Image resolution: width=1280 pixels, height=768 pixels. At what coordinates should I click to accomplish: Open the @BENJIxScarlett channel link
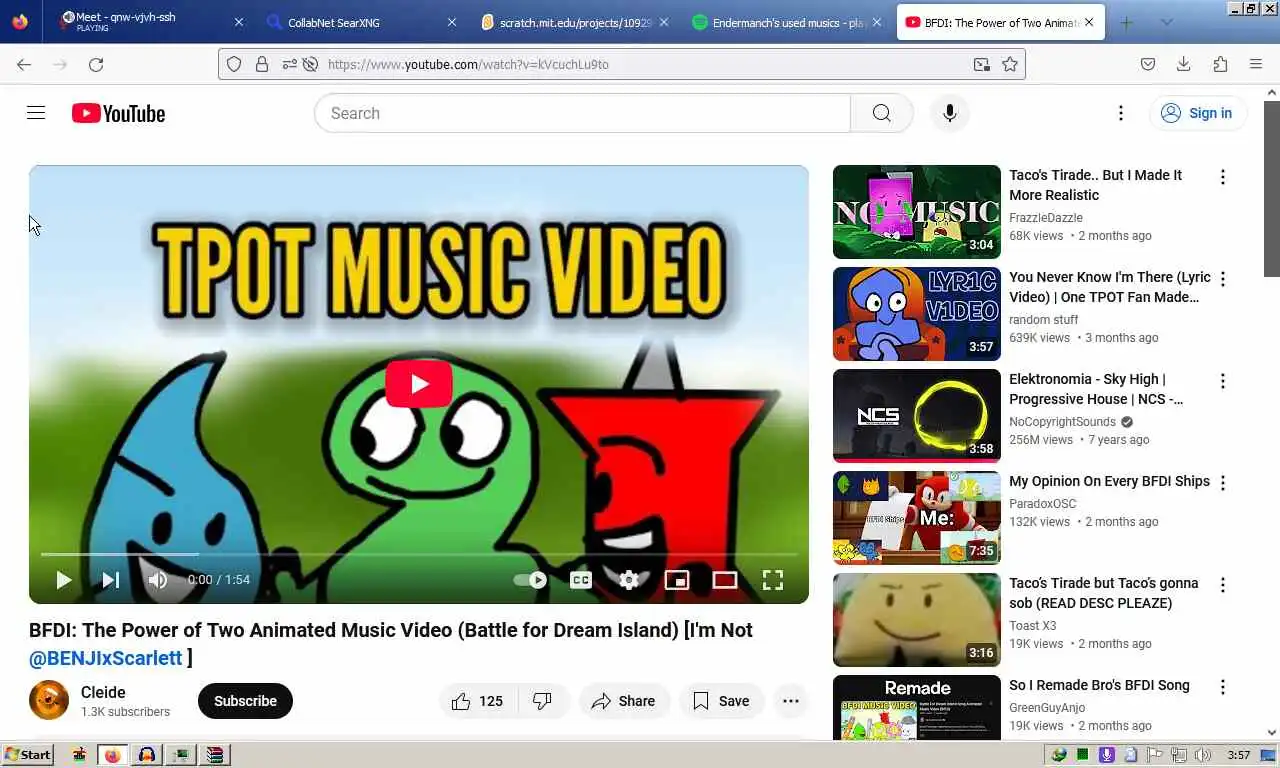[106, 658]
